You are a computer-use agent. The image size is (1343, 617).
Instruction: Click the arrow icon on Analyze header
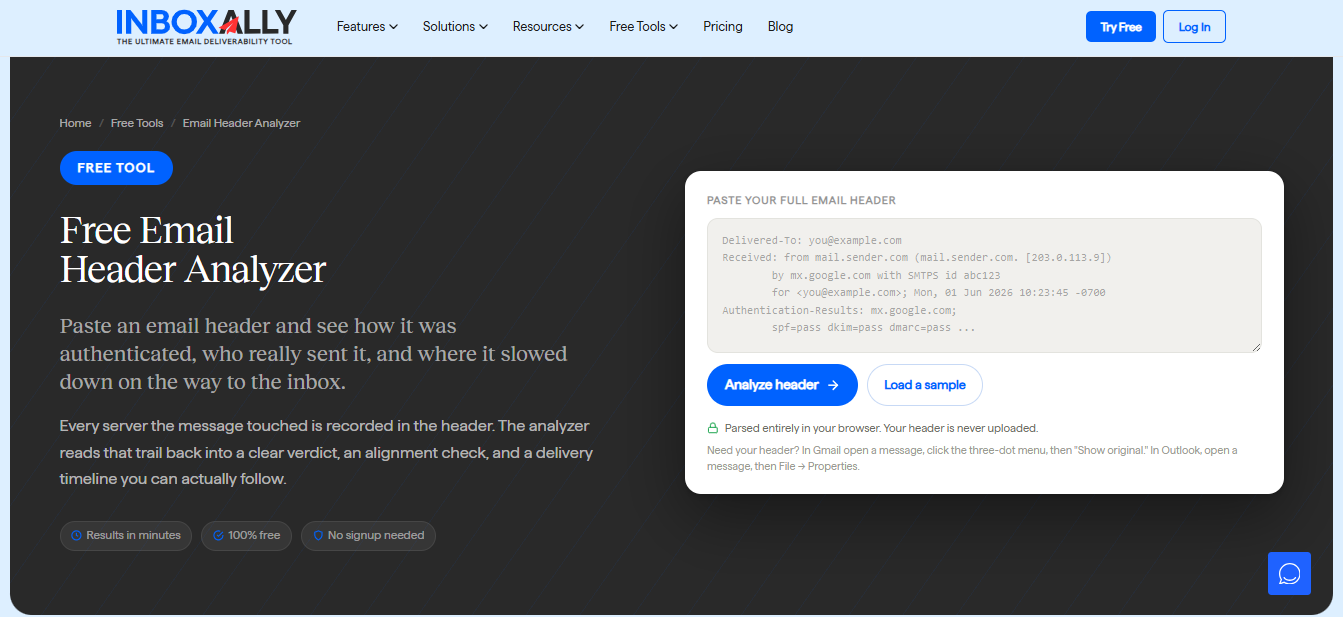pyautogui.click(x=833, y=385)
